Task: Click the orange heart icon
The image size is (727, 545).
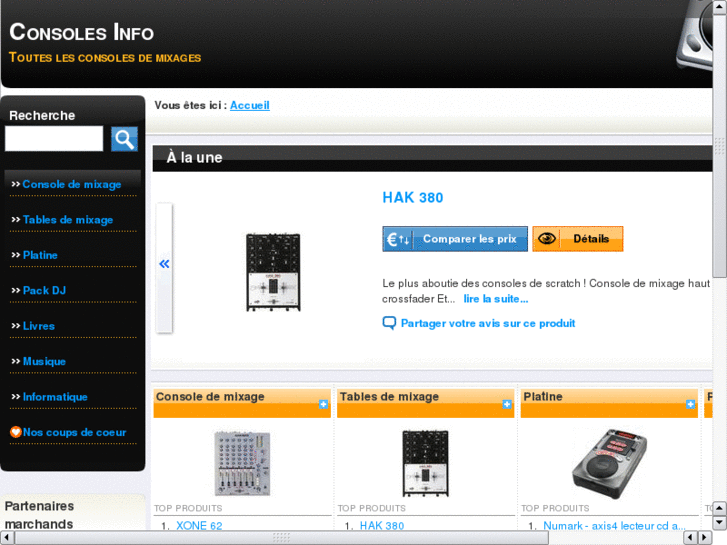Action: tap(15, 432)
